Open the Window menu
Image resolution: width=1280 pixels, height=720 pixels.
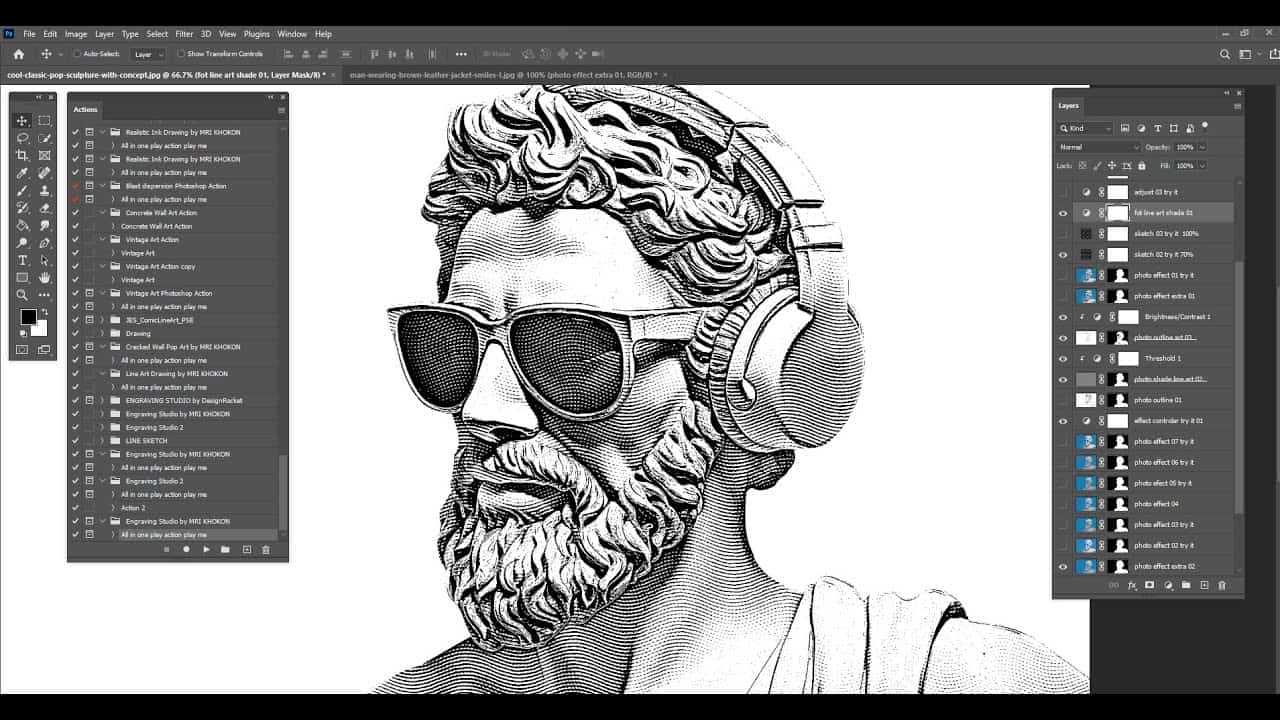tap(292, 34)
